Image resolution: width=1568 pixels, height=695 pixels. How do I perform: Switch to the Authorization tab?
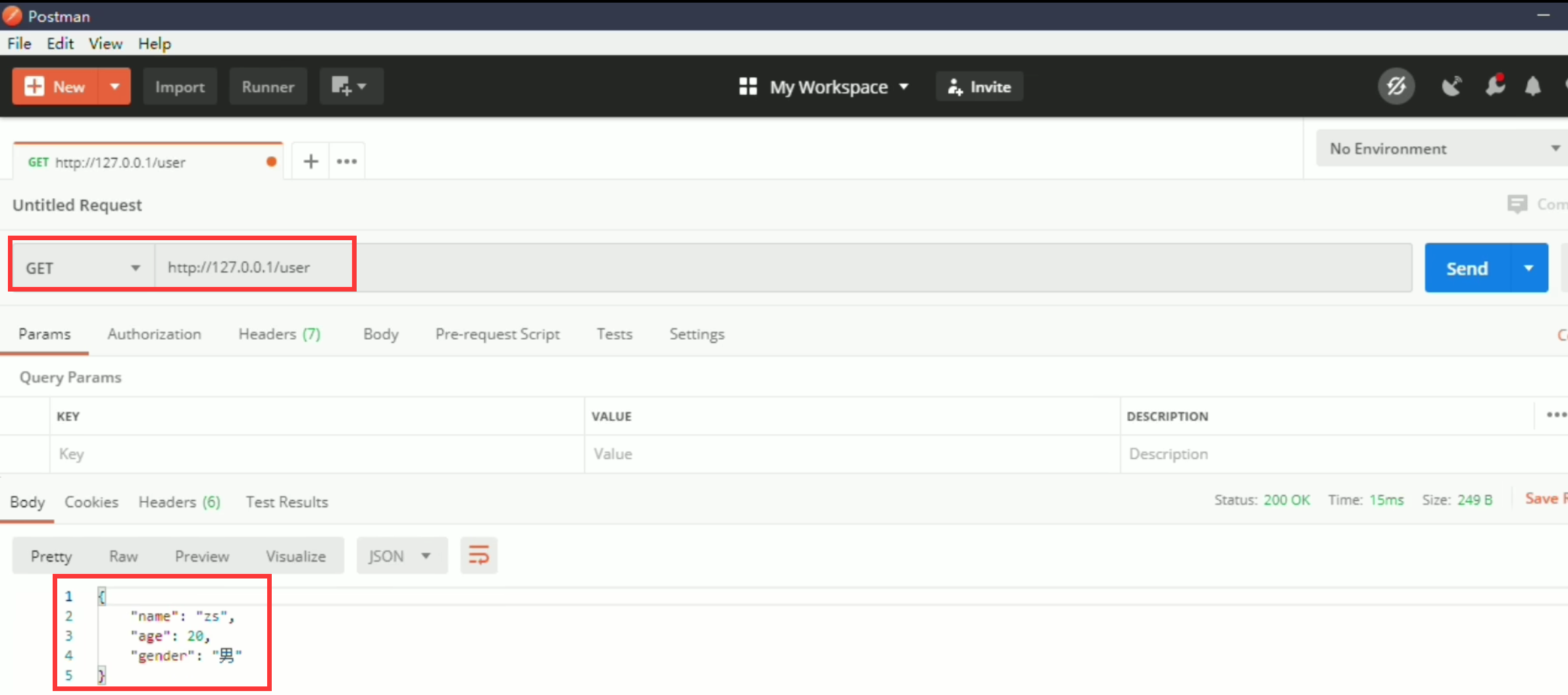point(155,334)
